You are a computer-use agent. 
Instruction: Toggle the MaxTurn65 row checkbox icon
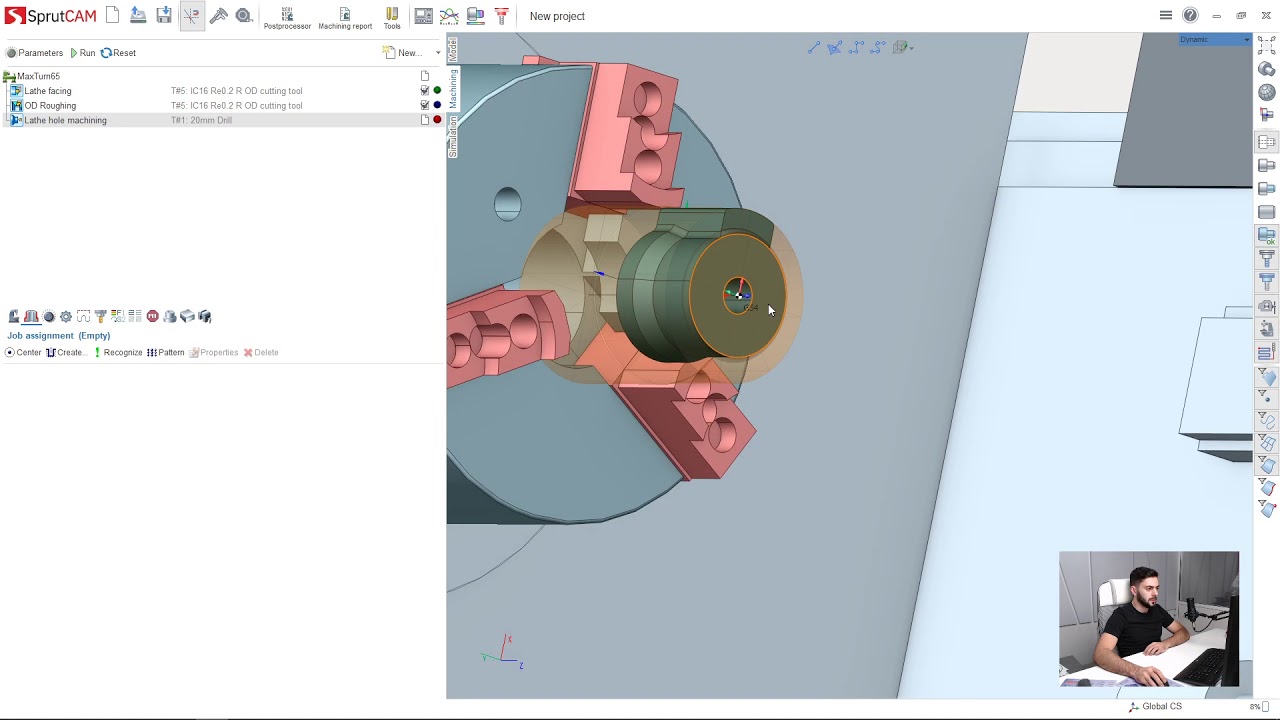425,76
